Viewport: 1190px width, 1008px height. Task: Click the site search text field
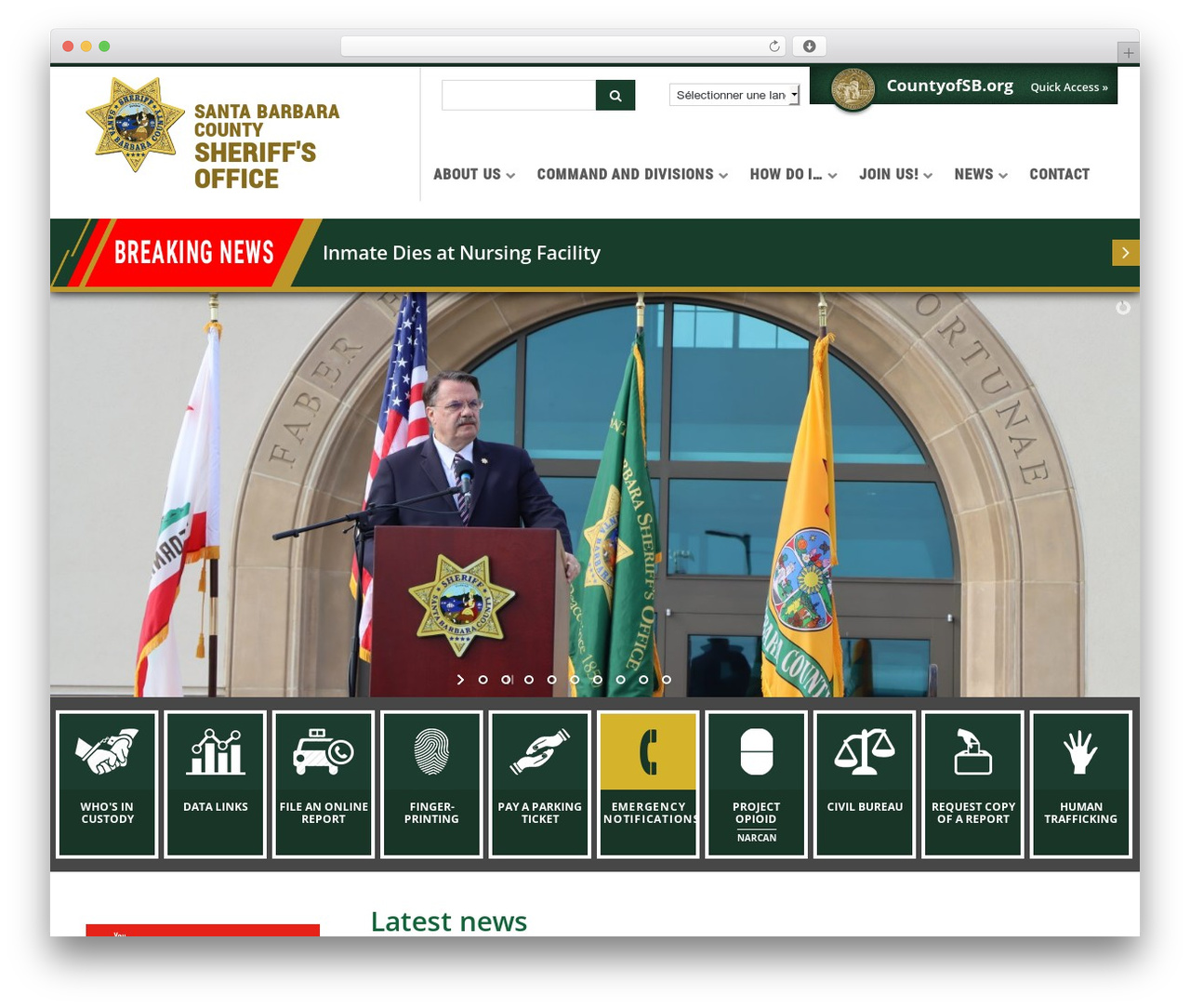point(519,95)
